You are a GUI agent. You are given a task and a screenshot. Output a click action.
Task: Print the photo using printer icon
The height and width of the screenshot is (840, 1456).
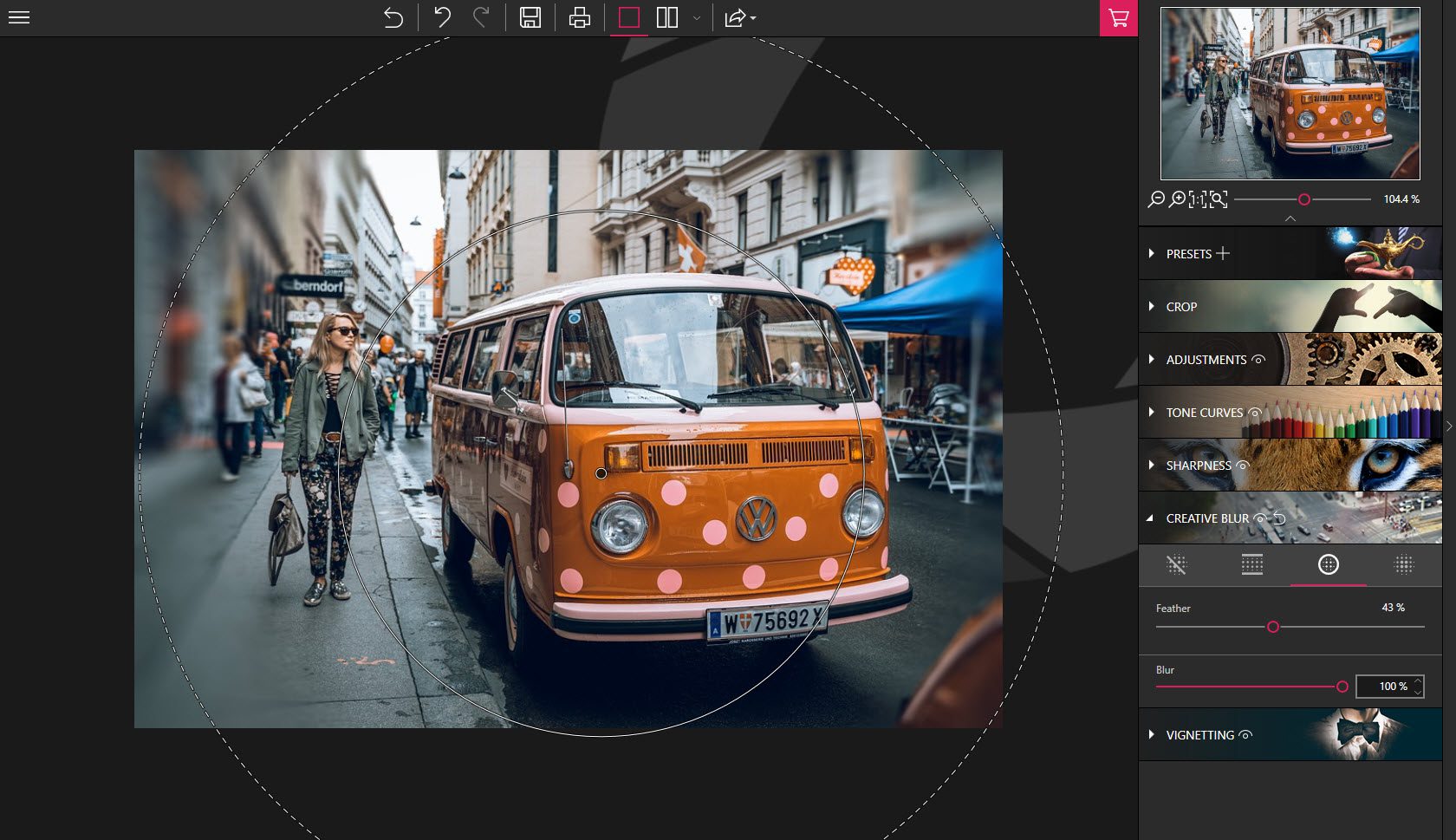[x=580, y=17]
